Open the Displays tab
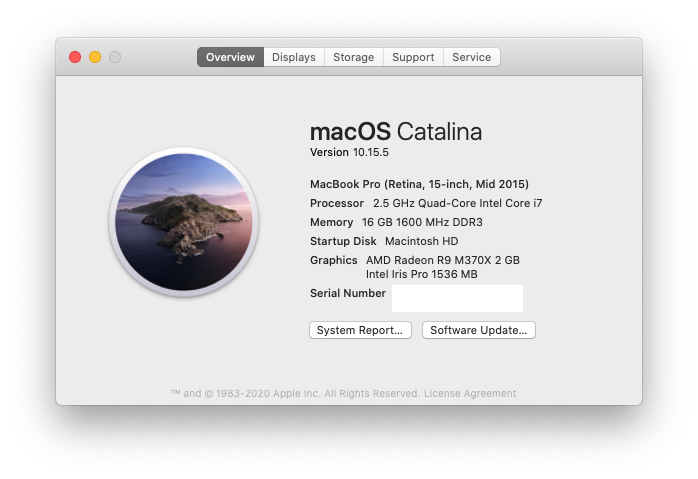Screen dimensions: 698x479 294,57
